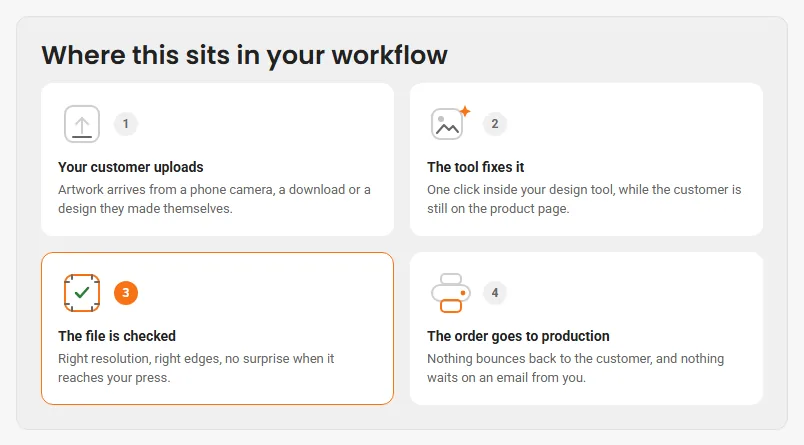Click the step 2 number badge

(x=495, y=124)
